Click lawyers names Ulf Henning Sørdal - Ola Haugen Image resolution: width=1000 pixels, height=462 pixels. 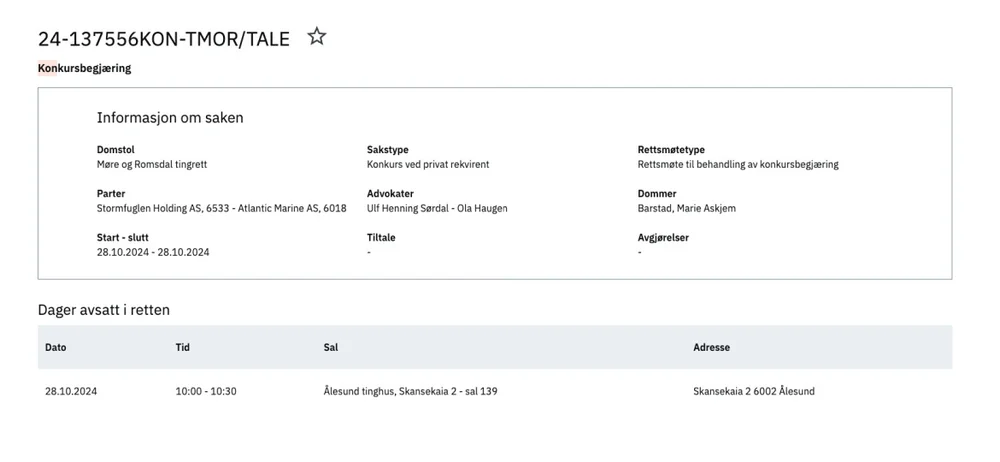click(x=437, y=208)
